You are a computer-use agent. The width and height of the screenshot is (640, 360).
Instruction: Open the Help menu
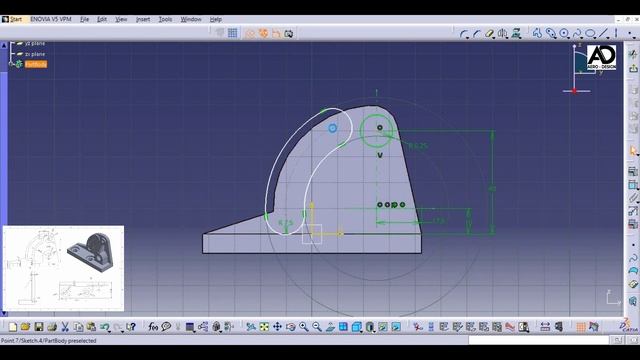click(x=216, y=19)
